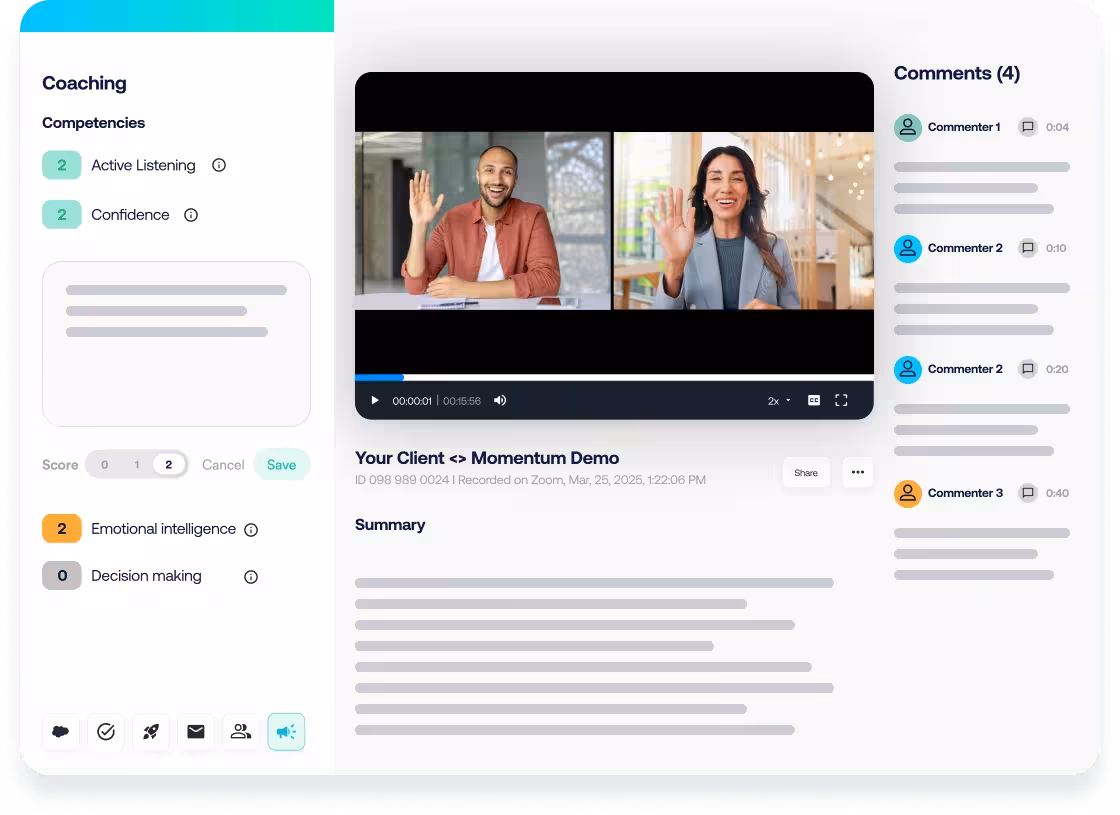The height and width of the screenshot is (815, 1120).
Task: Select score 0
Action: 104,464
